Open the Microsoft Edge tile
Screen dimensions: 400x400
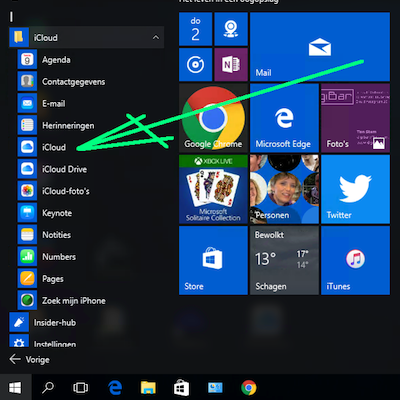[x=284, y=118]
